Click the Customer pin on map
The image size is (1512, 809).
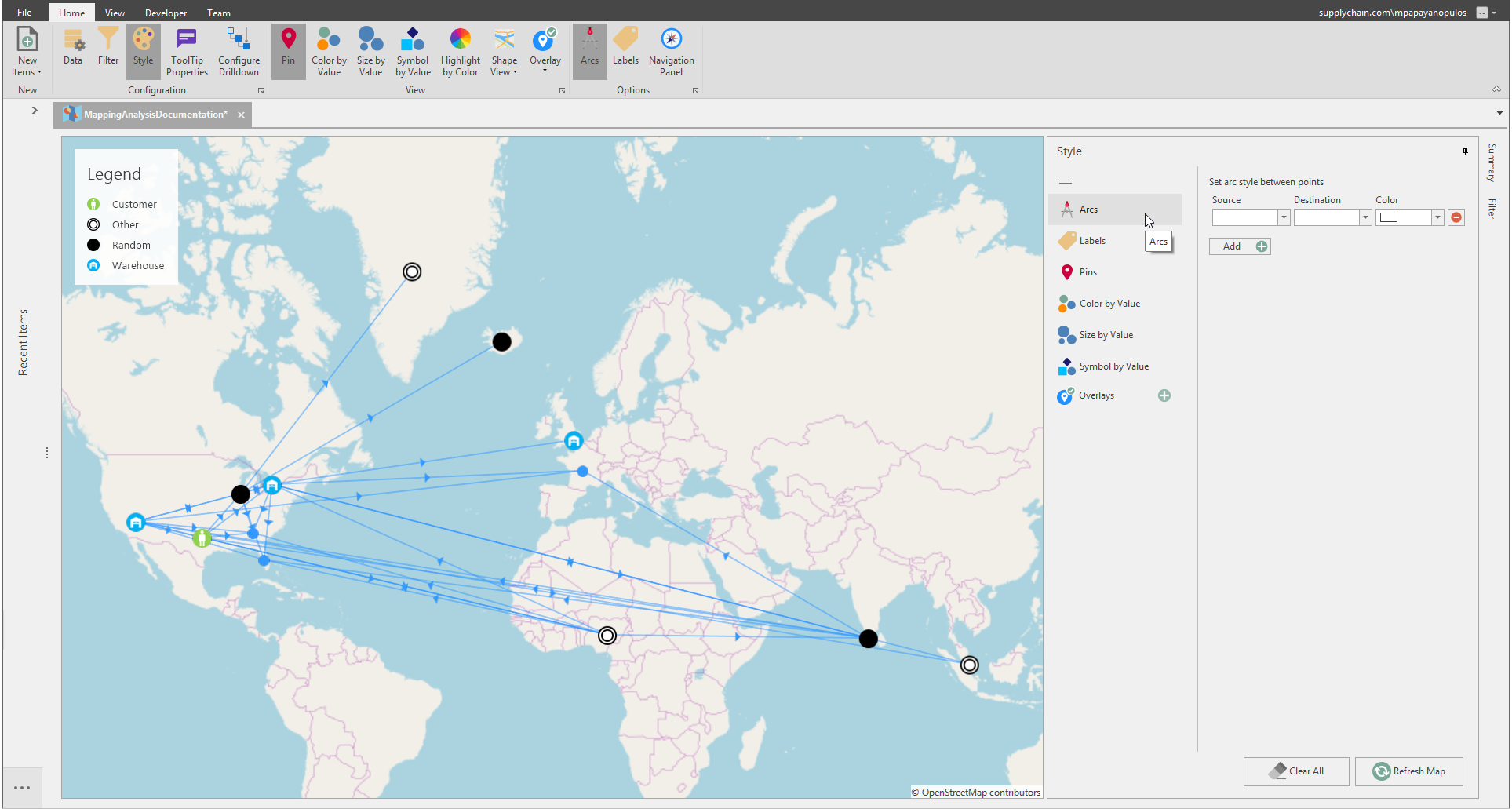[x=202, y=538]
